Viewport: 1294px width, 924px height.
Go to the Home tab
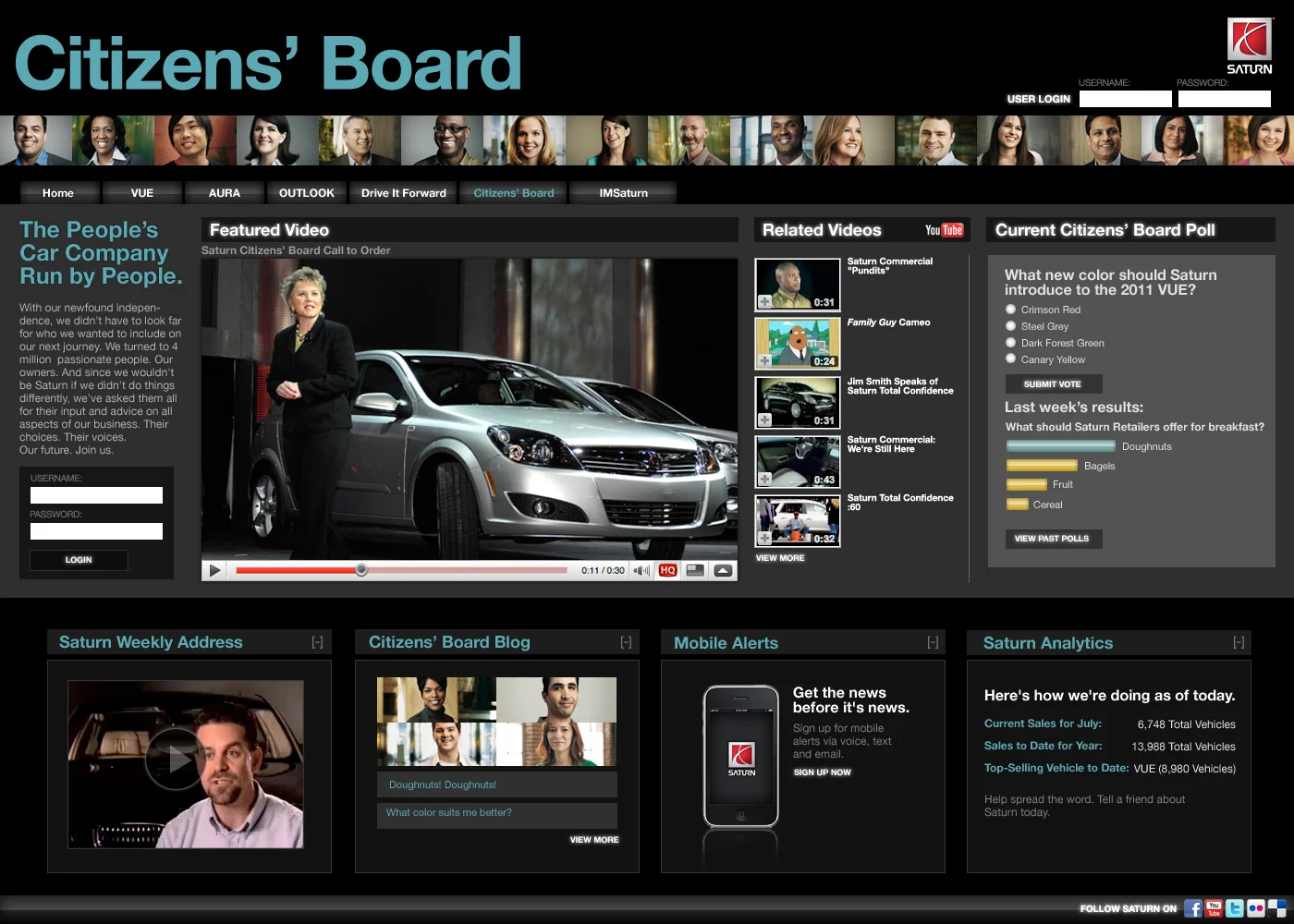(58, 193)
